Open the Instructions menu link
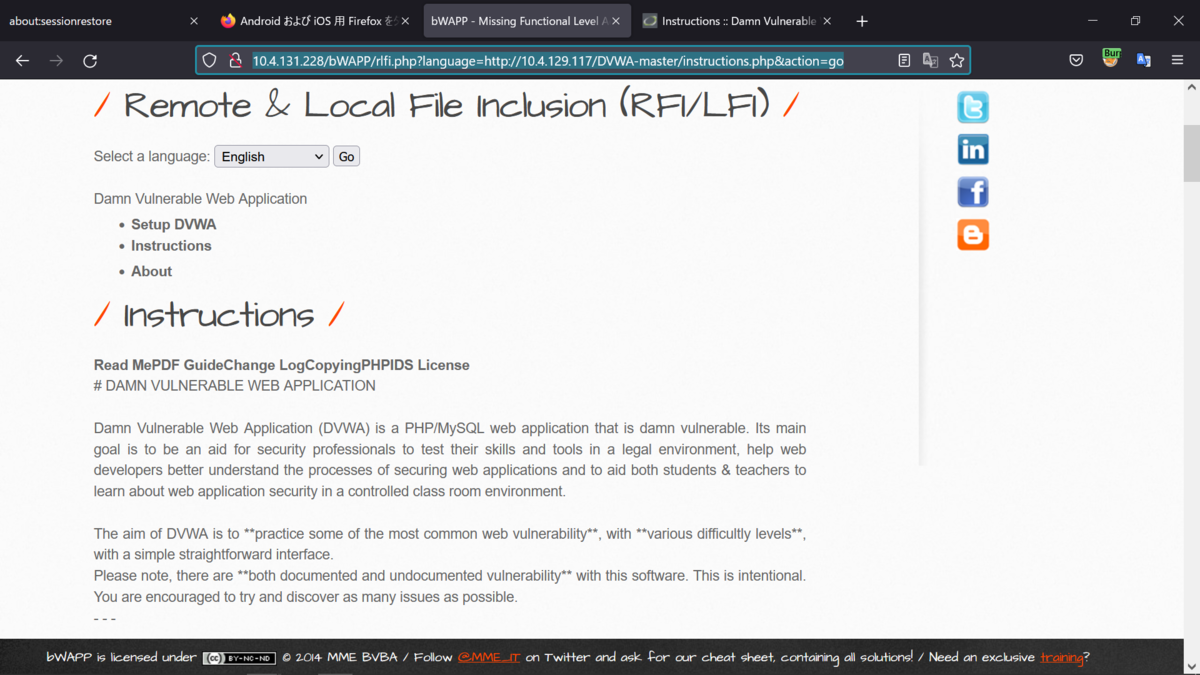 click(171, 245)
